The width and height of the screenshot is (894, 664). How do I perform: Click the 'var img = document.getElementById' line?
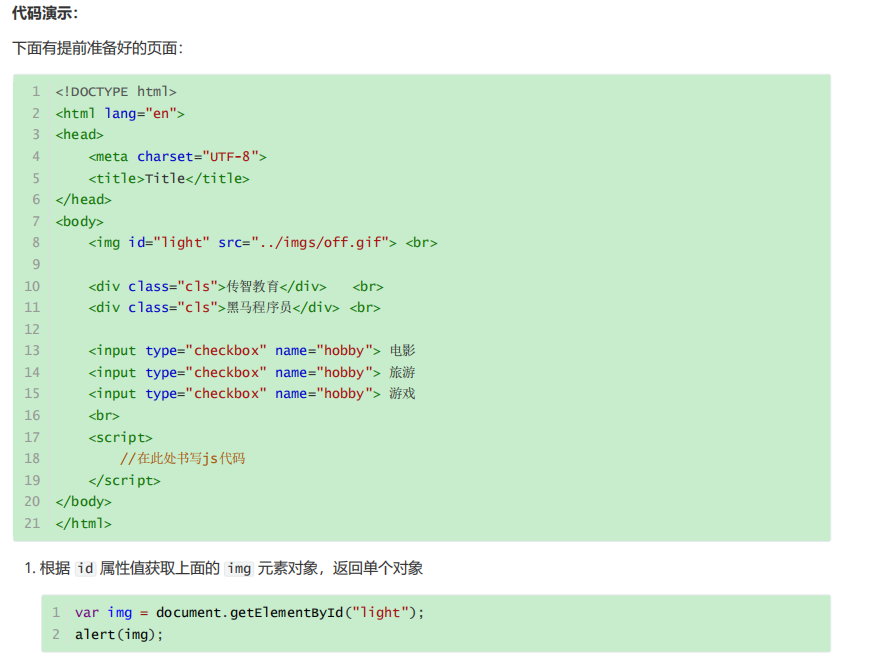pyautogui.click(x=249, y=613)
